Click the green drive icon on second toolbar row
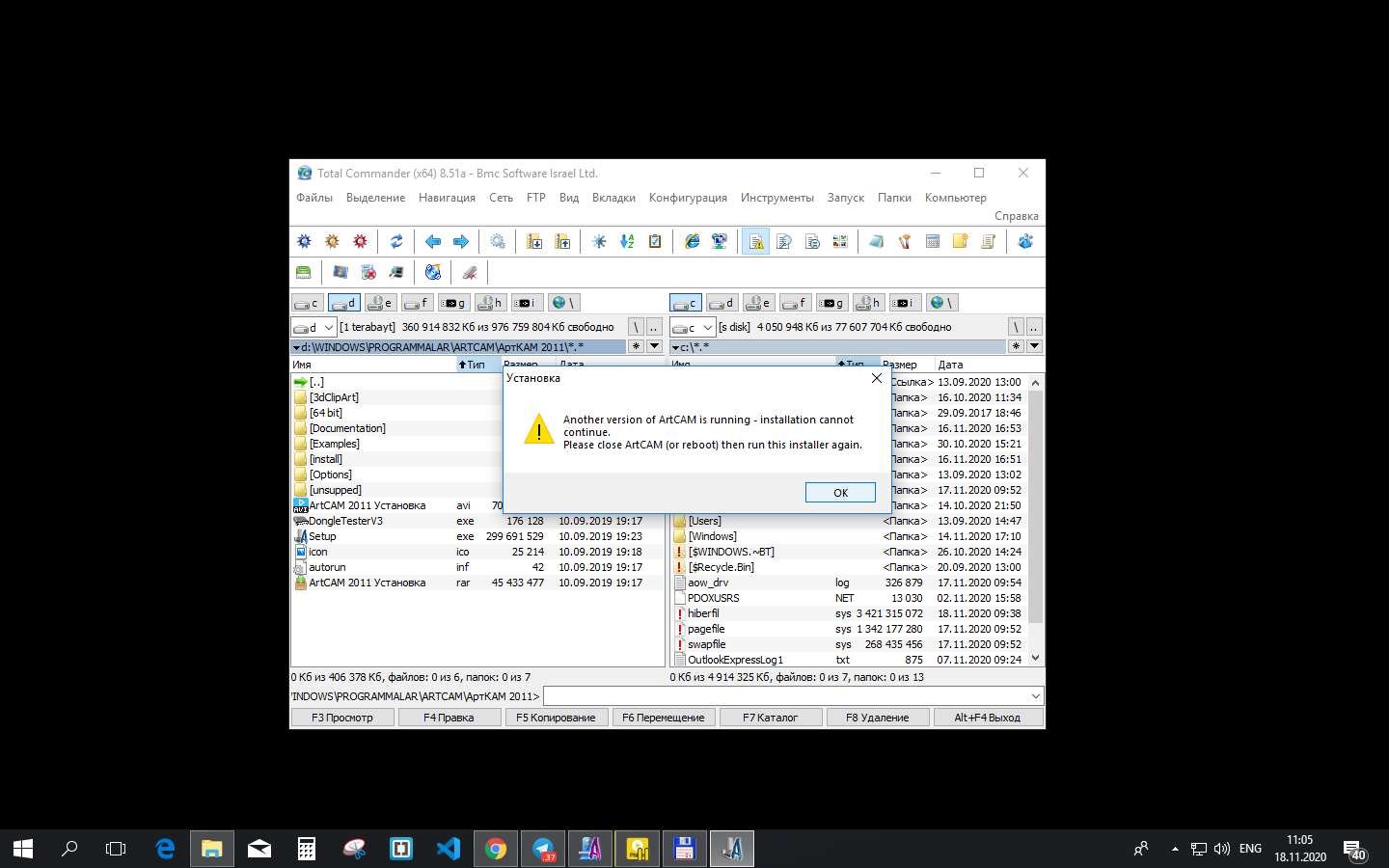1389x868 pixels. pos(304,272)
